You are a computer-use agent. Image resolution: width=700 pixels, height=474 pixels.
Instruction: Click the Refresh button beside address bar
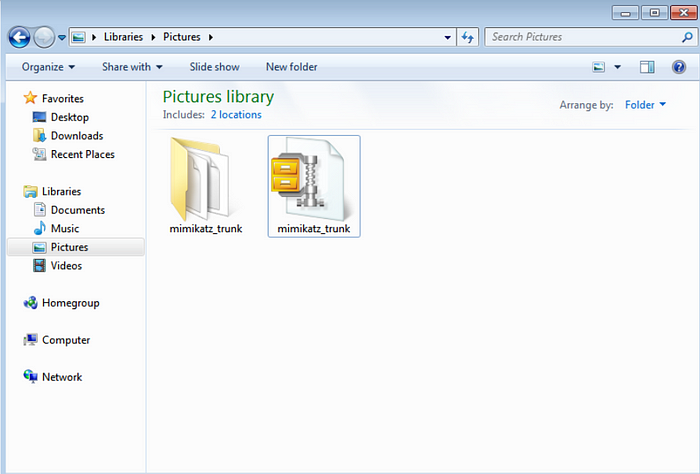click(x=467, y=37)
